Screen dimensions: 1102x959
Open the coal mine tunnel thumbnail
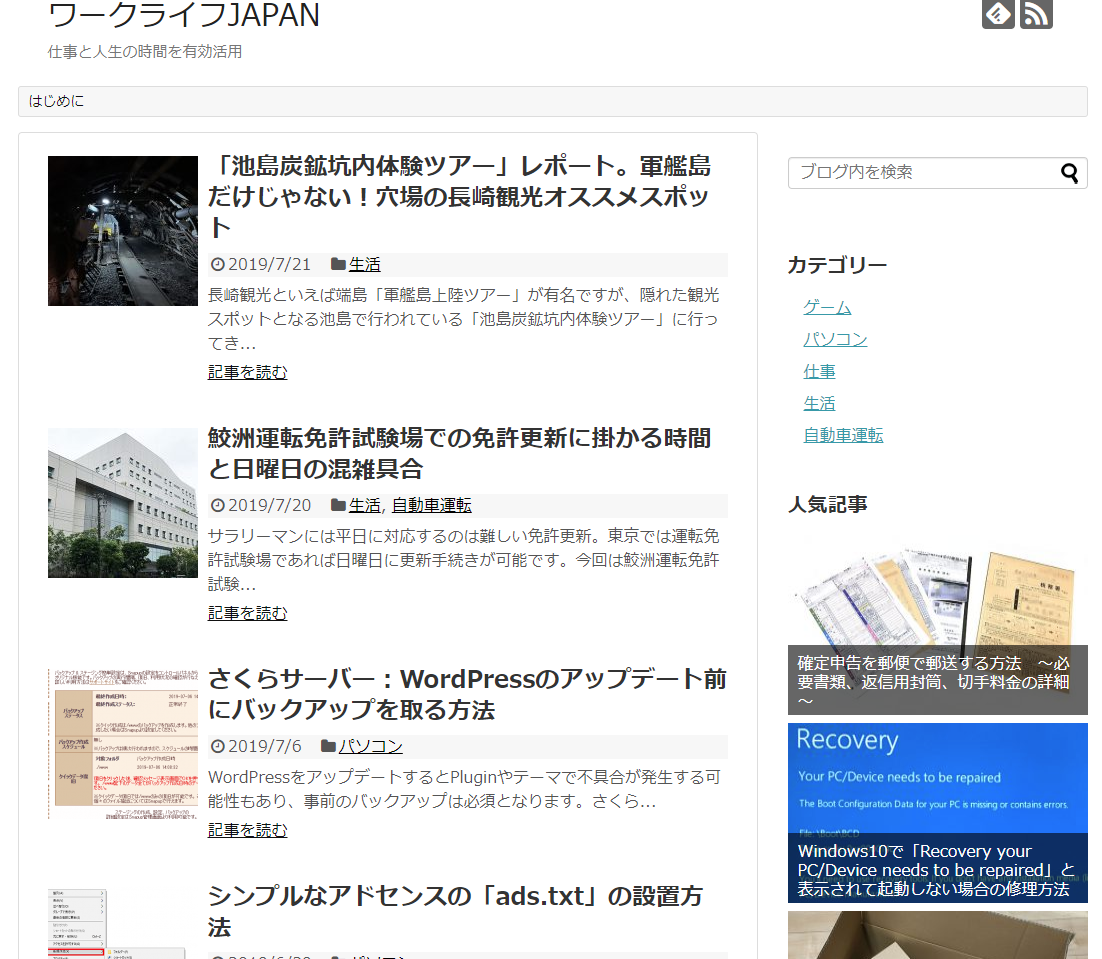coord(123,231)
